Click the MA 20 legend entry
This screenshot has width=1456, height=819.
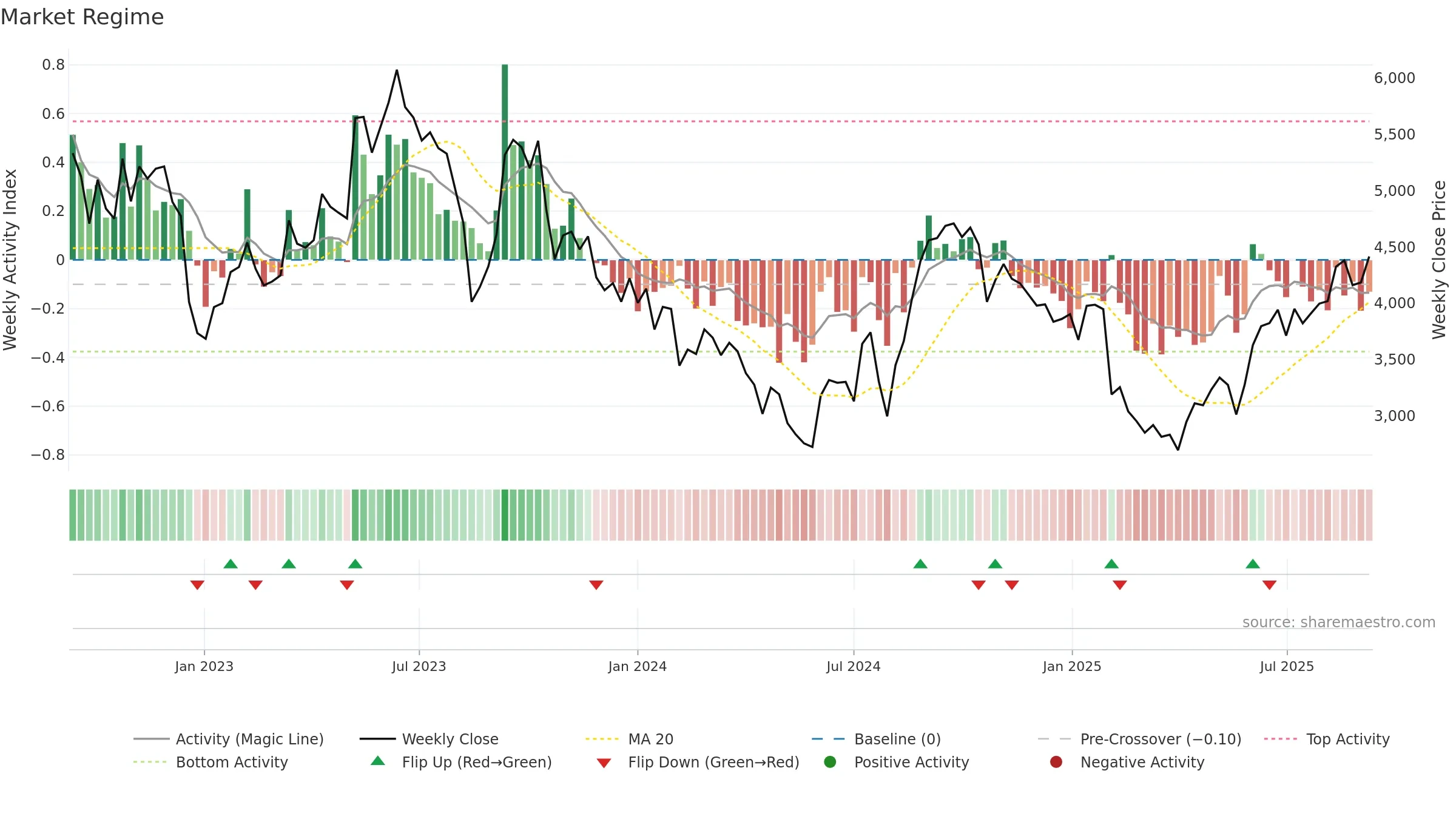point(630,739)
